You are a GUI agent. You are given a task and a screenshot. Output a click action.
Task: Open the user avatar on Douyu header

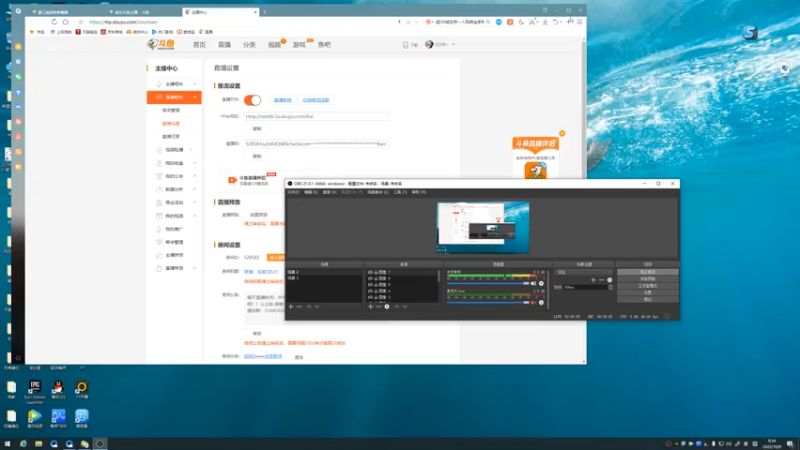[429, 44]
